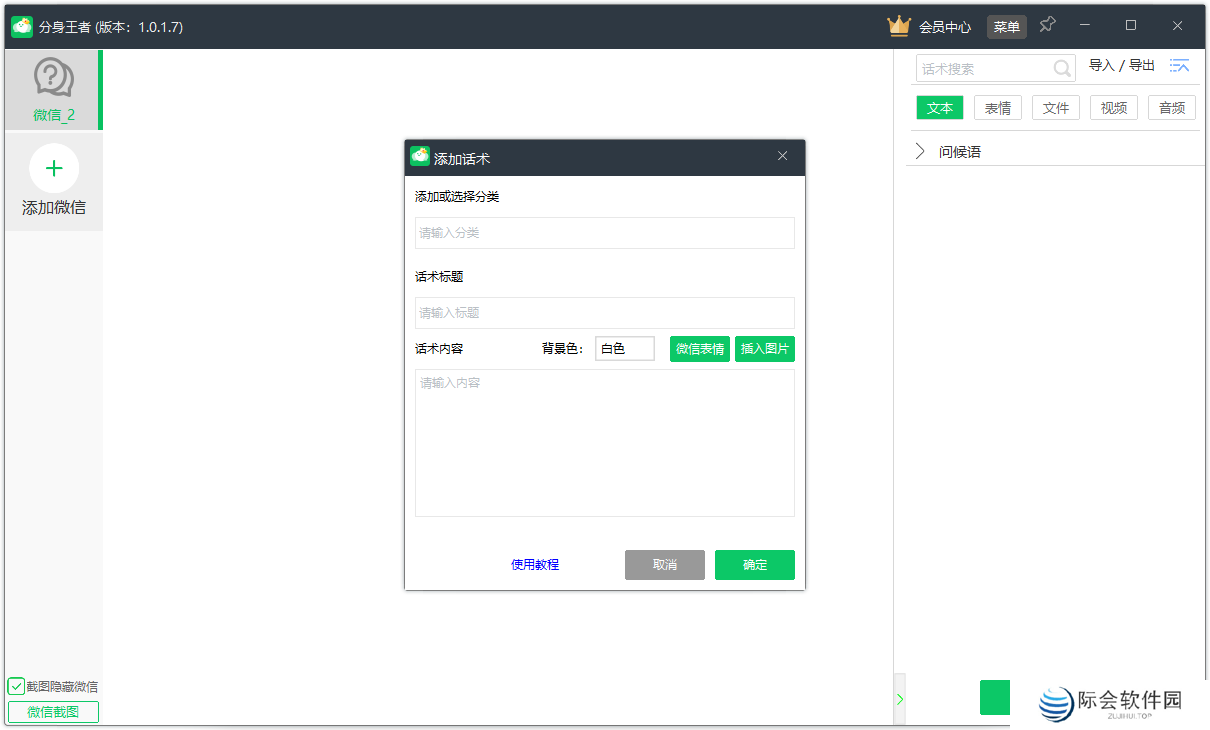1210x730 pixels.
Task: Uncheck the 截图隐藏微信 checkbox
Action: pyautogui.click(x=15, y=686)
